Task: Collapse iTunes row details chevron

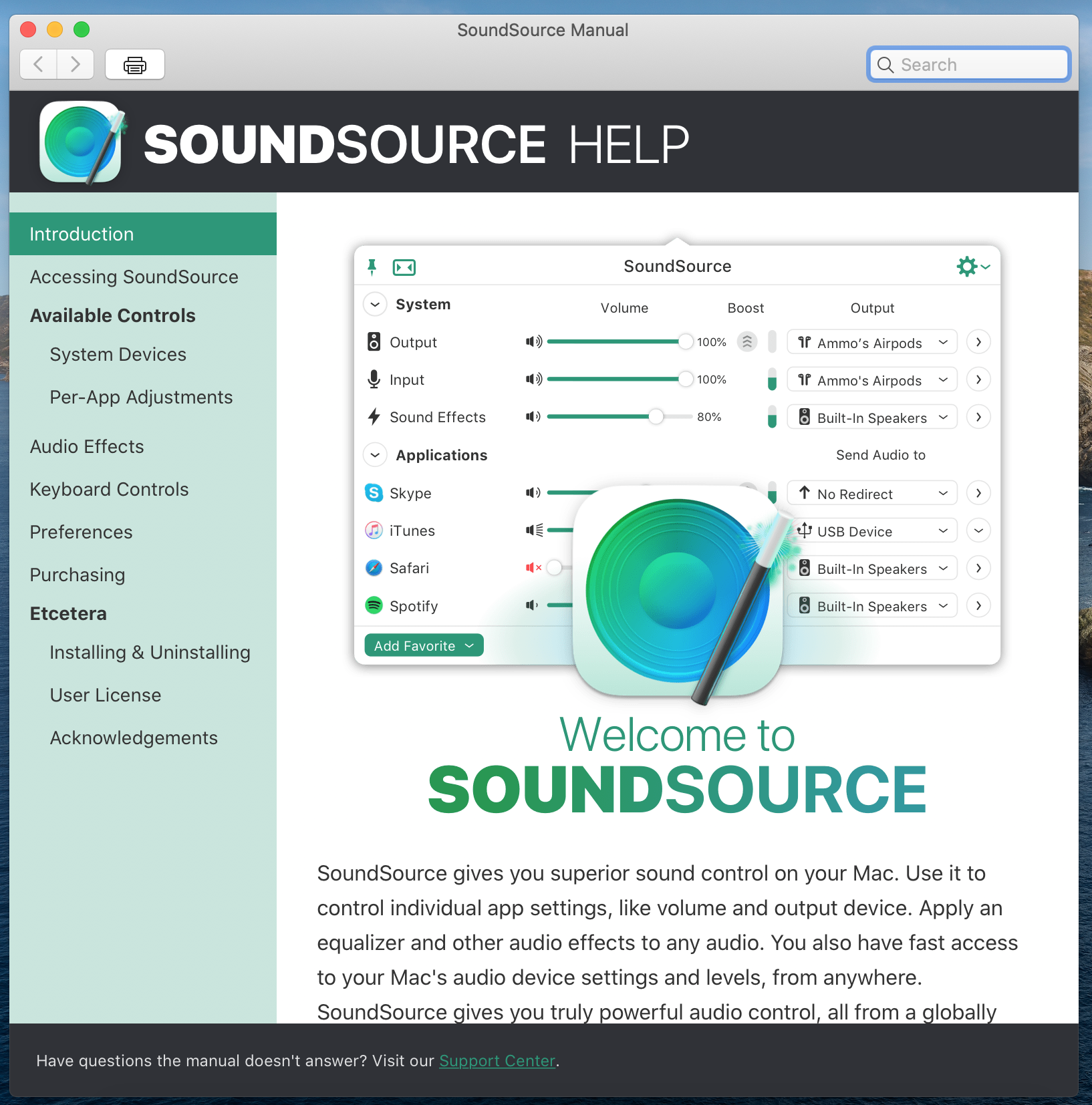Action: pos(978,530)
